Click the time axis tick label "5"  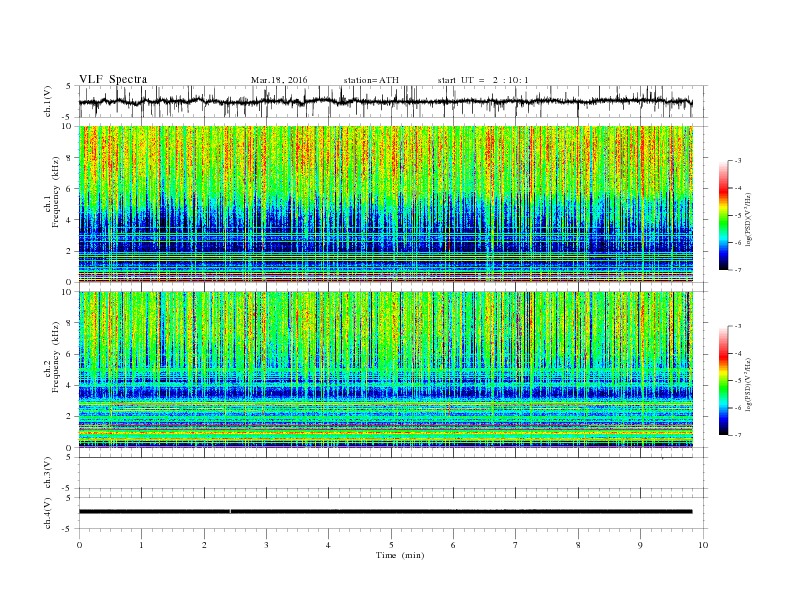point(391,545)
